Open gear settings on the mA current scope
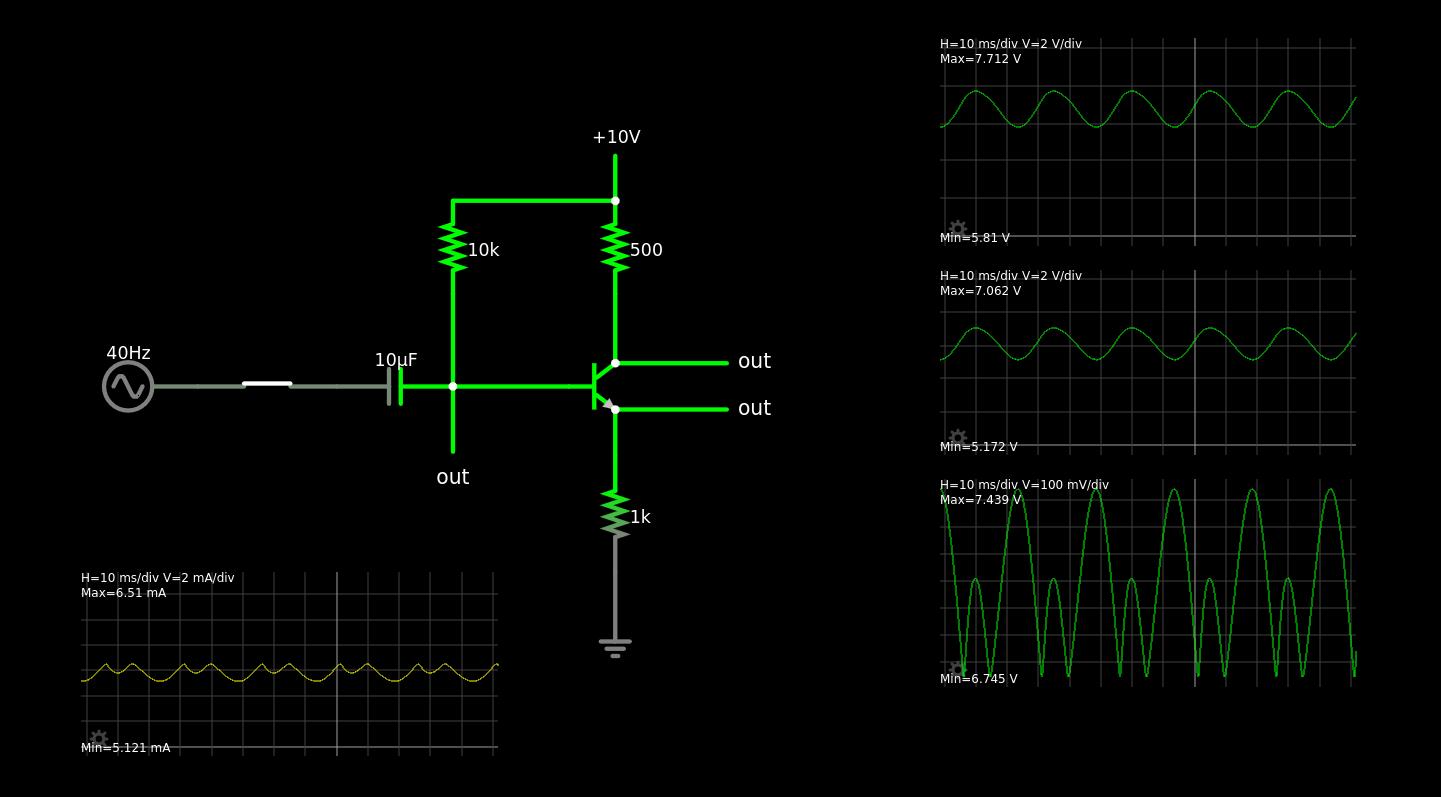 point(98,738)
